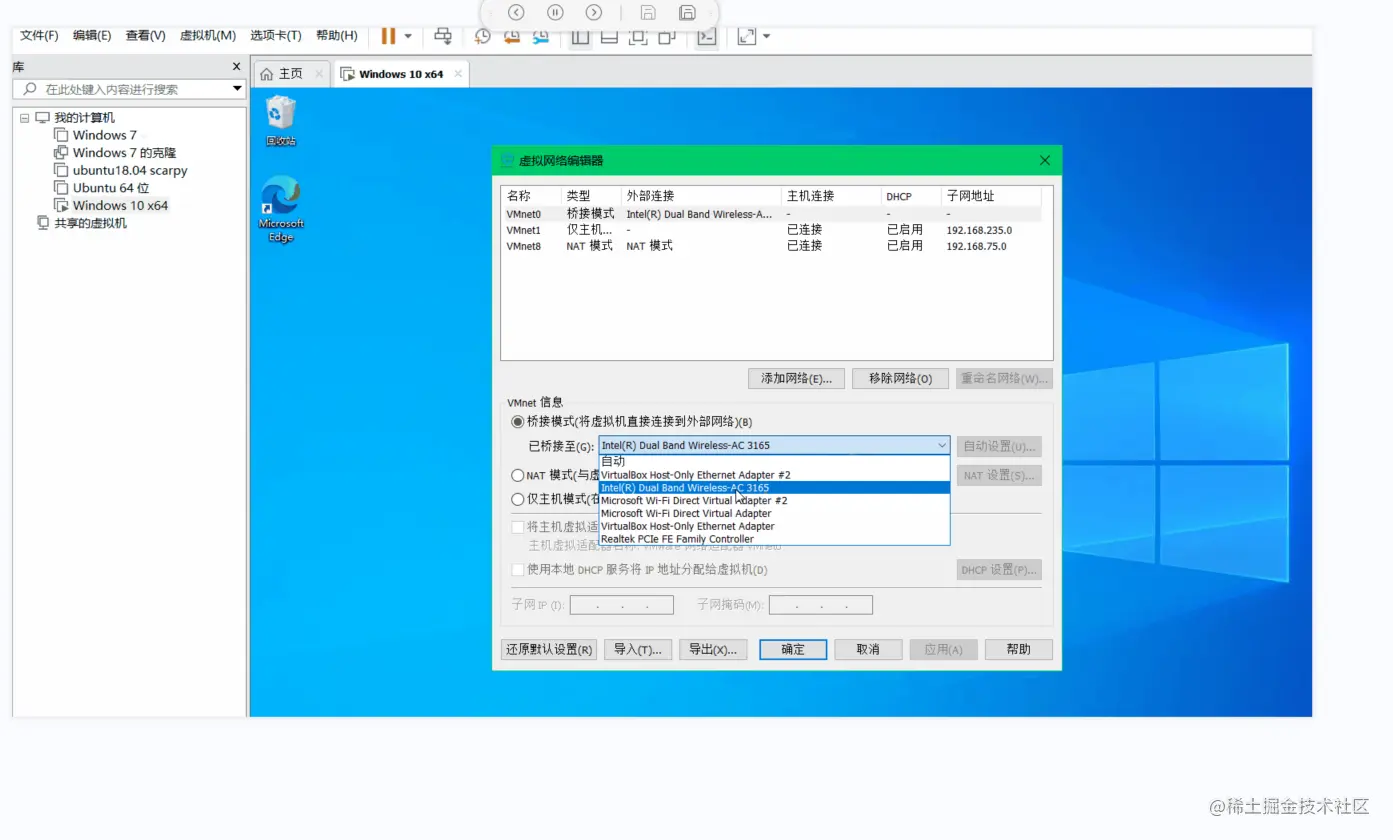The width and height of the screenshot is (1393, 840).
Task: Click the stretch guest display icon
Action: [x=746, y=37]
